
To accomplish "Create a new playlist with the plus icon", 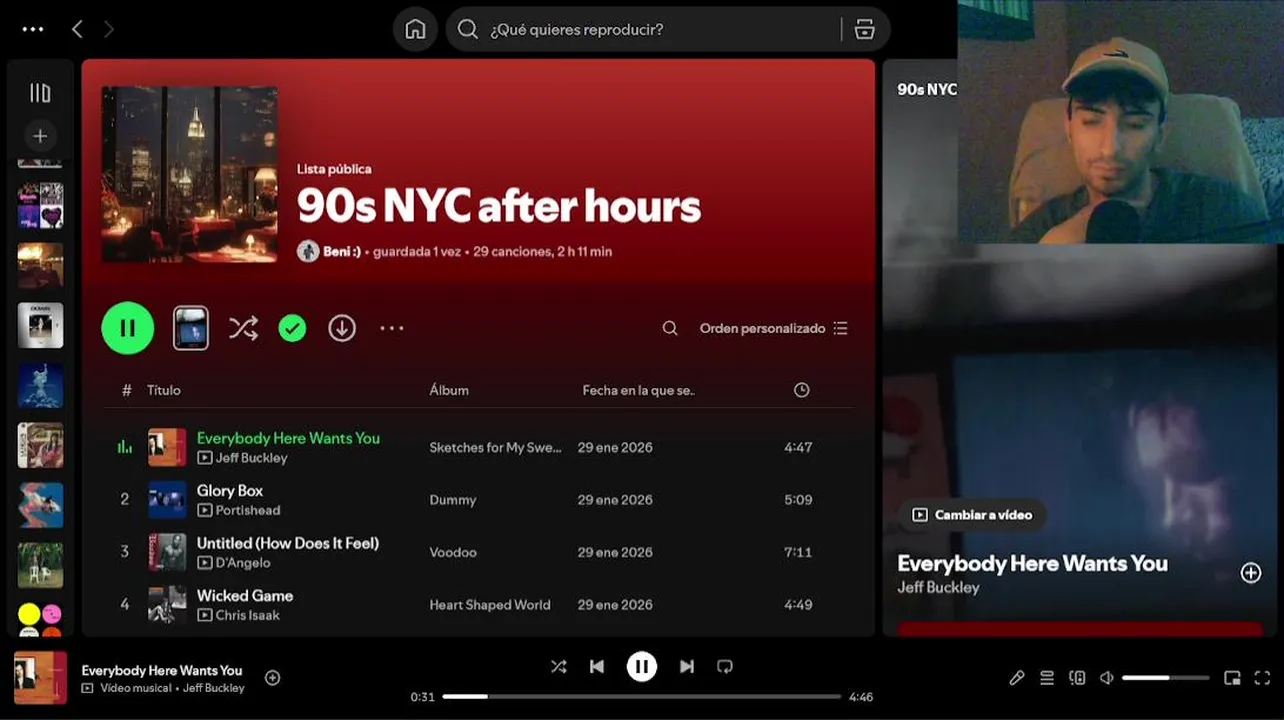I will (x=40, y=136).
